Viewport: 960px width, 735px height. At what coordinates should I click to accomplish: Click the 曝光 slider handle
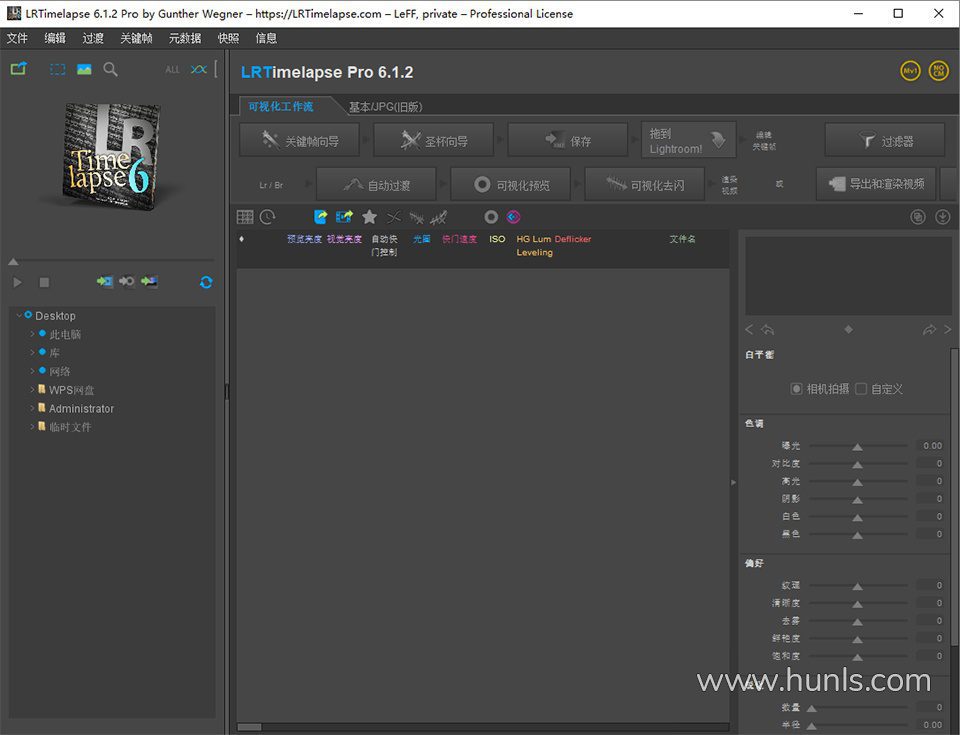pyautogui.click(x=858, y=447)
